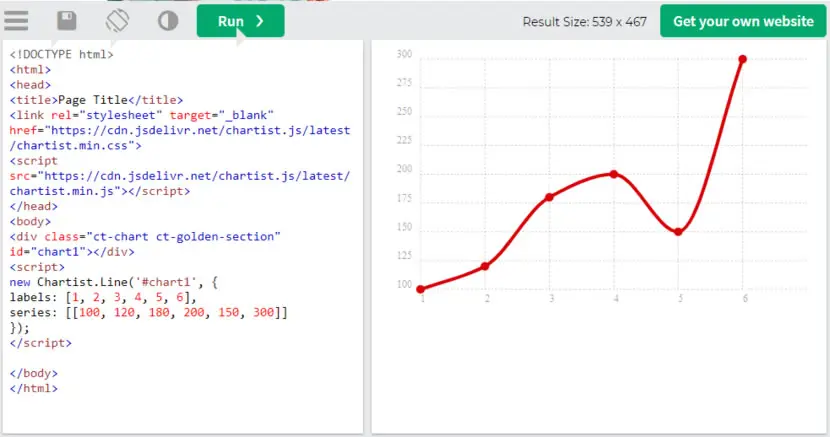Click the series data line in code
Image resolution: width=830 pixels, height=437 pixels.
[149, 312]
